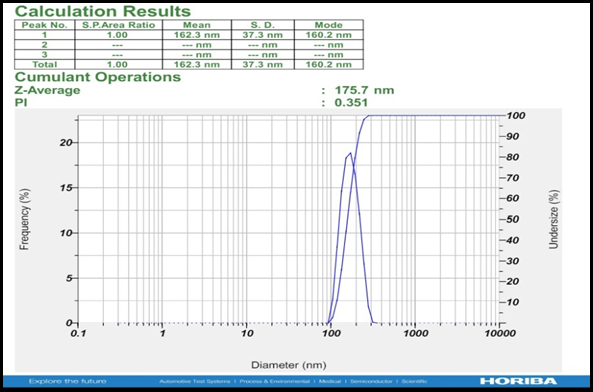Image resolution: width=593 pixels, height=392 pixels.
Task: Select the "20" tick on the Undersize axis
Action: coord(513,281)
